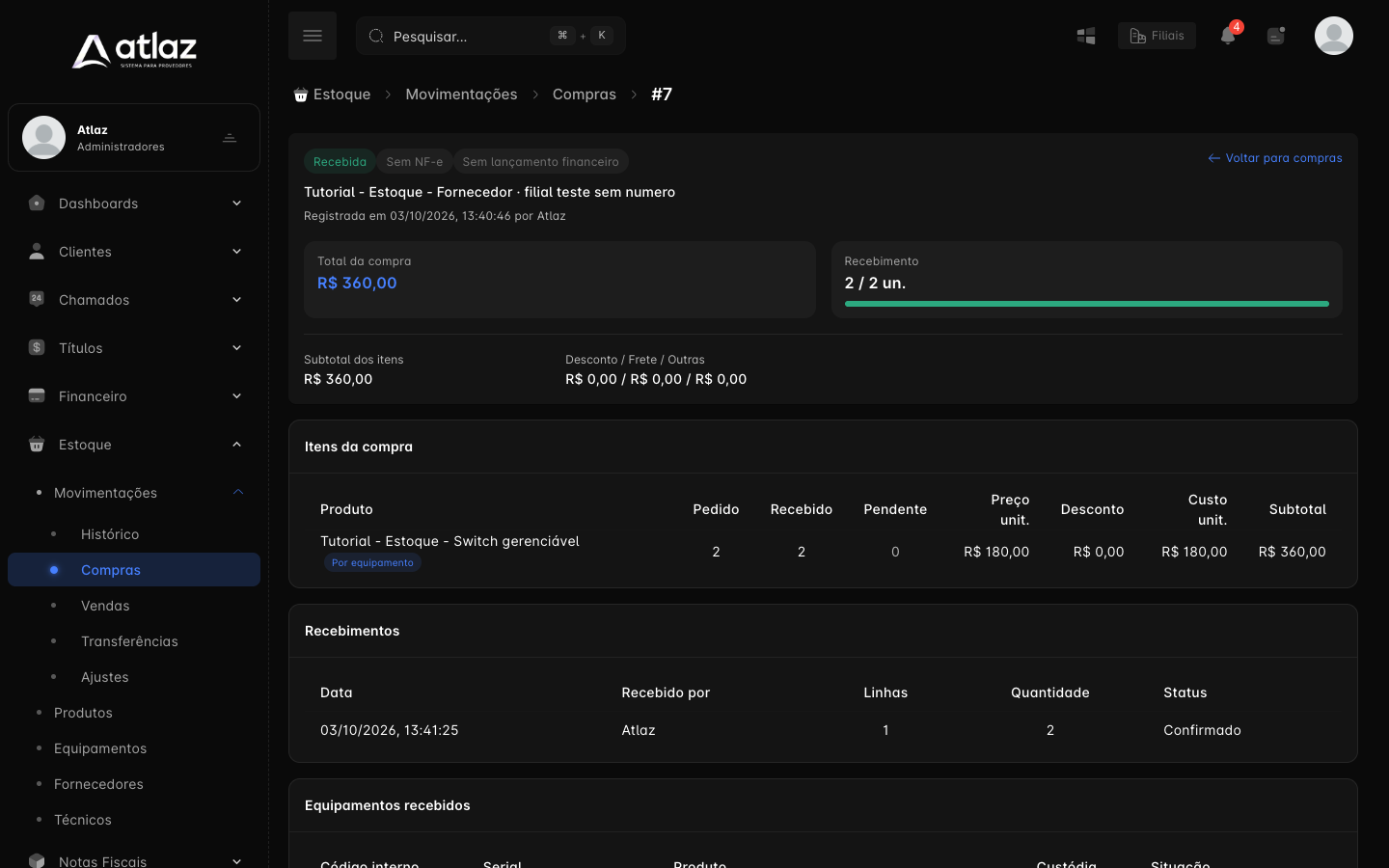The height and width of the screenshot is (868, 1389).
Task: Click the Notas Fiscais sidebar icon
Action: click(37, 860)
